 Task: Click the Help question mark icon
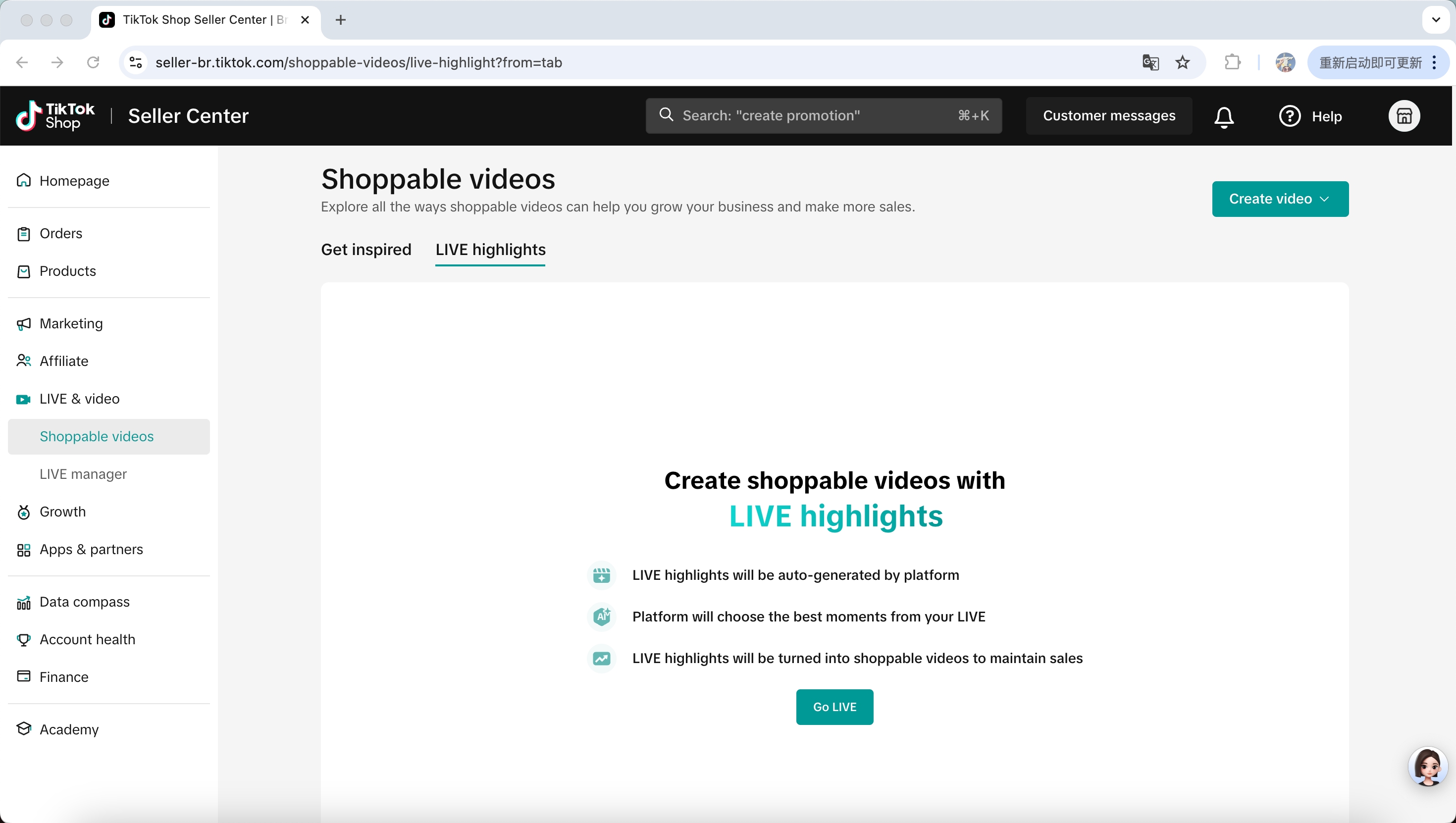point(1289,116)
